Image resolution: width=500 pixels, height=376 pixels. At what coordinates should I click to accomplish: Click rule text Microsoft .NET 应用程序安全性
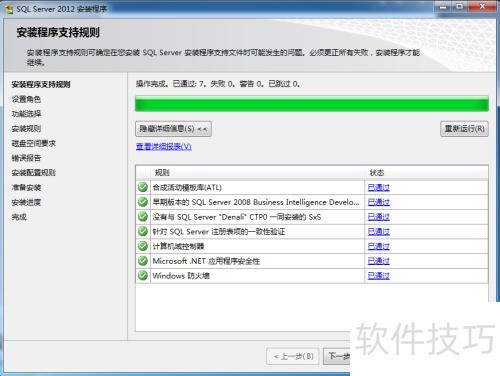(x=206, y=261)
